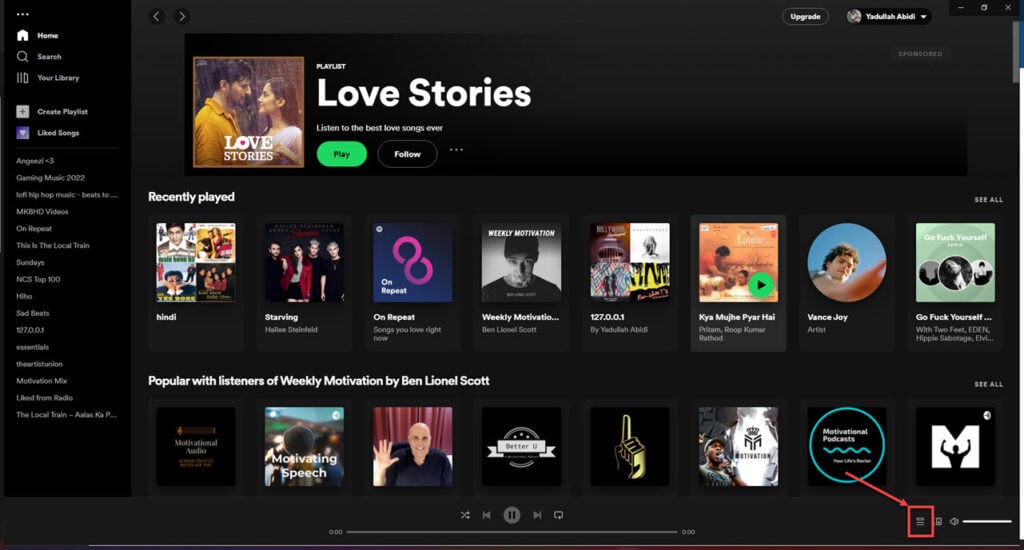
Task: Click Create Playlist plus icon
Action: click(x=23, y=112)
